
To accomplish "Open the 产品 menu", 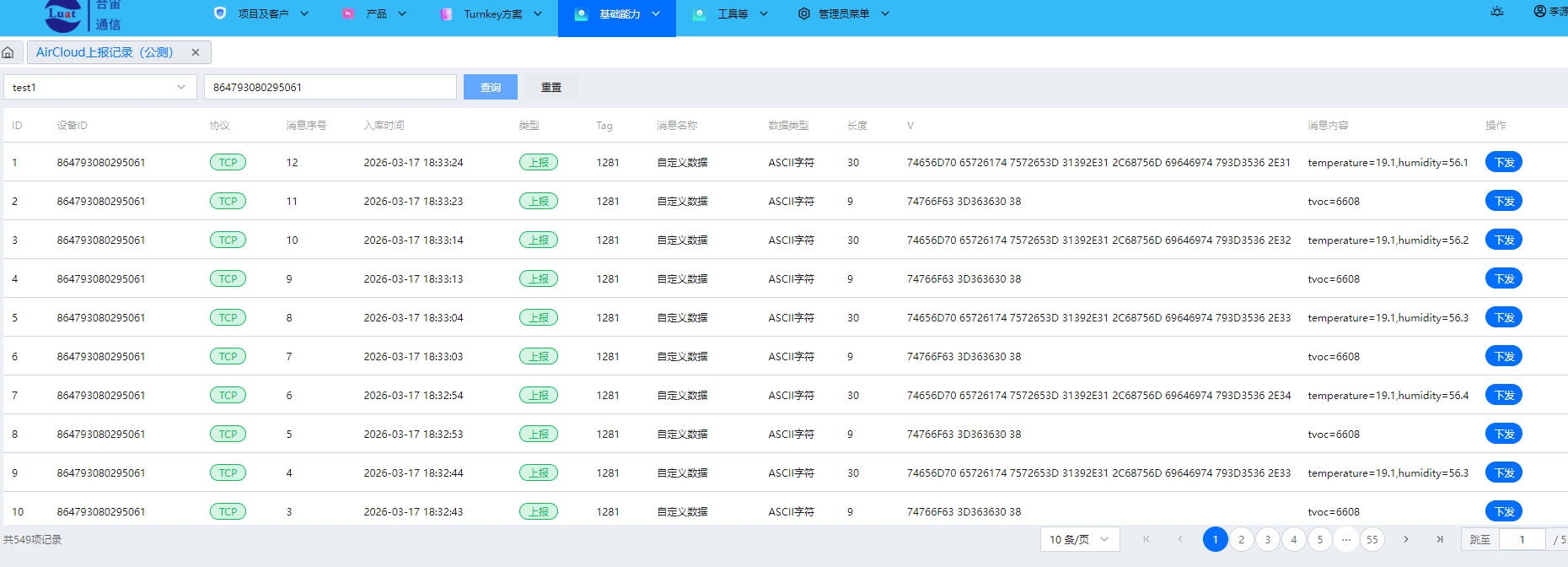I will tap(375, 13).
